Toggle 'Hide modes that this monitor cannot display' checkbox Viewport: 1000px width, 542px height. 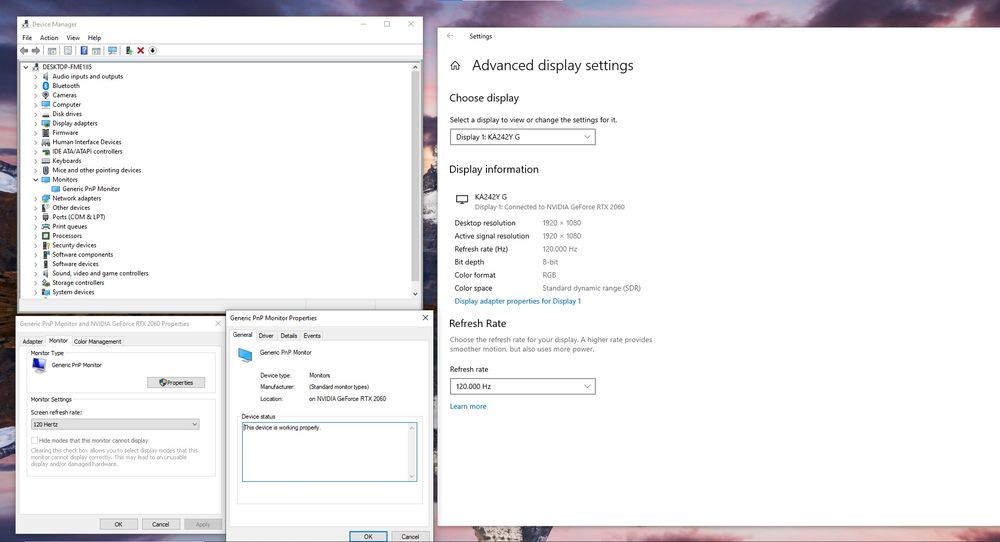click(x=34, y=441)
